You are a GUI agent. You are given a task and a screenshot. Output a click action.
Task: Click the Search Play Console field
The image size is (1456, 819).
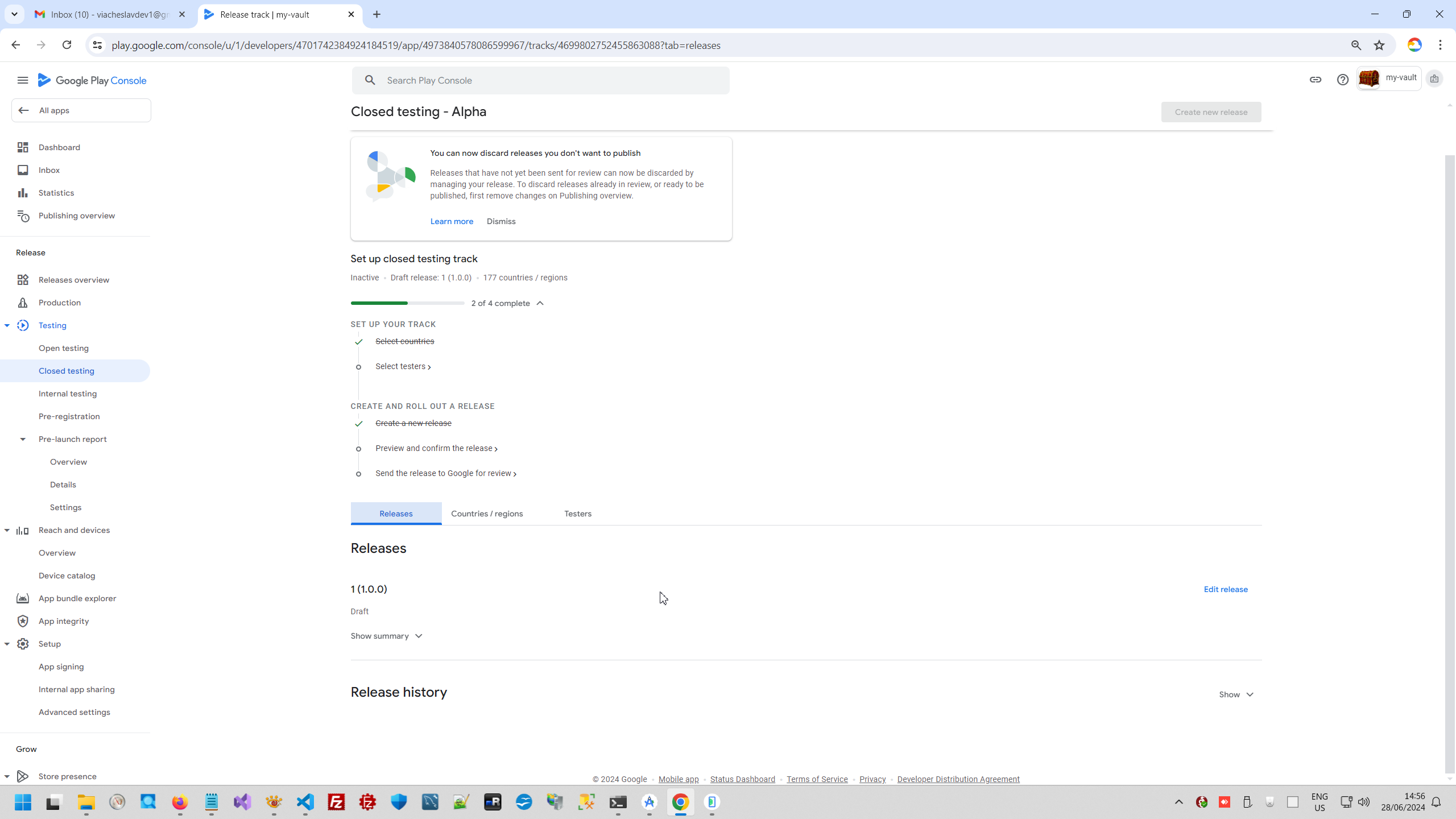click(x=540, y=80)
